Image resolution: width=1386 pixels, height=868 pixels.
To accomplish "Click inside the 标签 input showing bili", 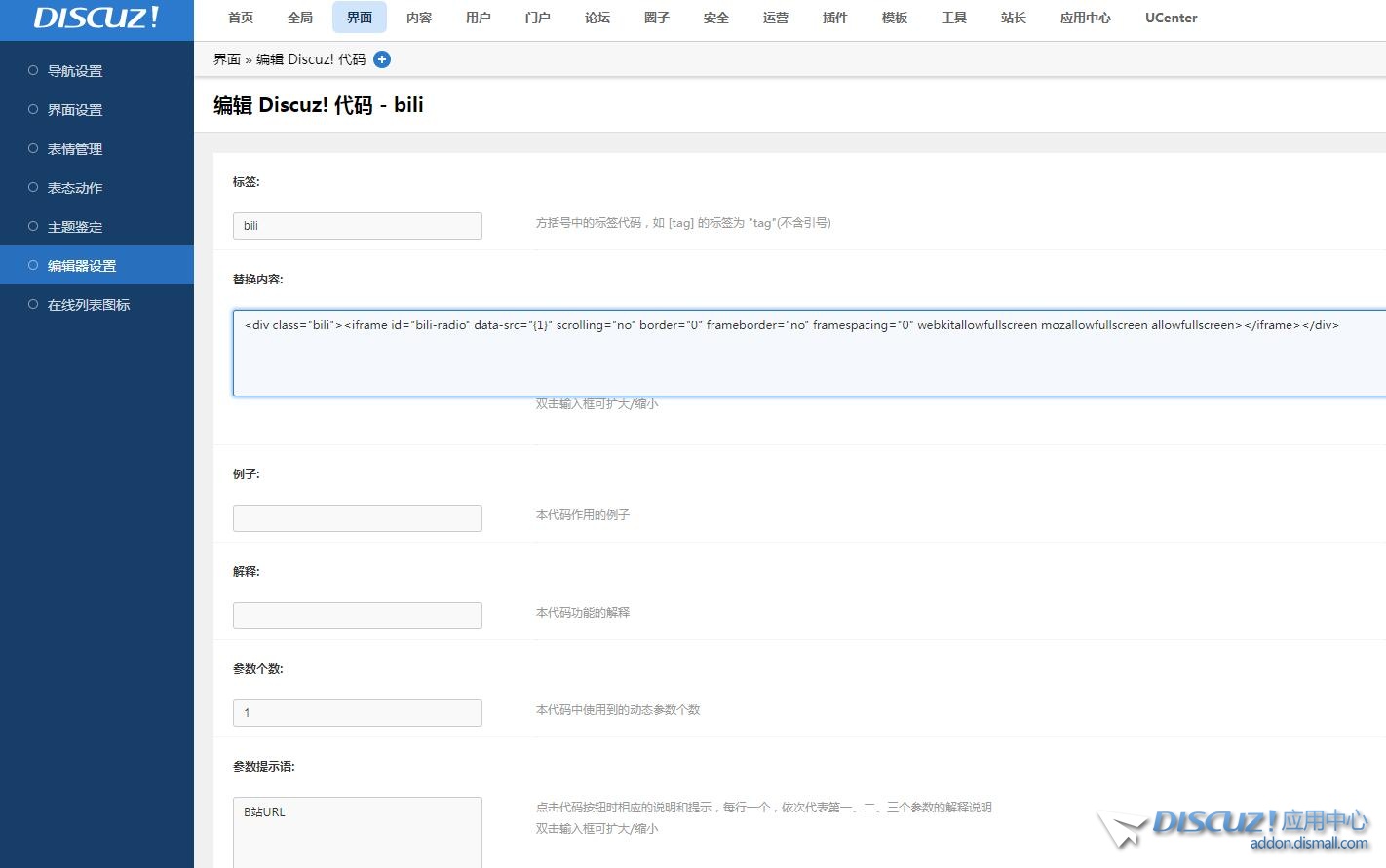I will coord(357,225).
